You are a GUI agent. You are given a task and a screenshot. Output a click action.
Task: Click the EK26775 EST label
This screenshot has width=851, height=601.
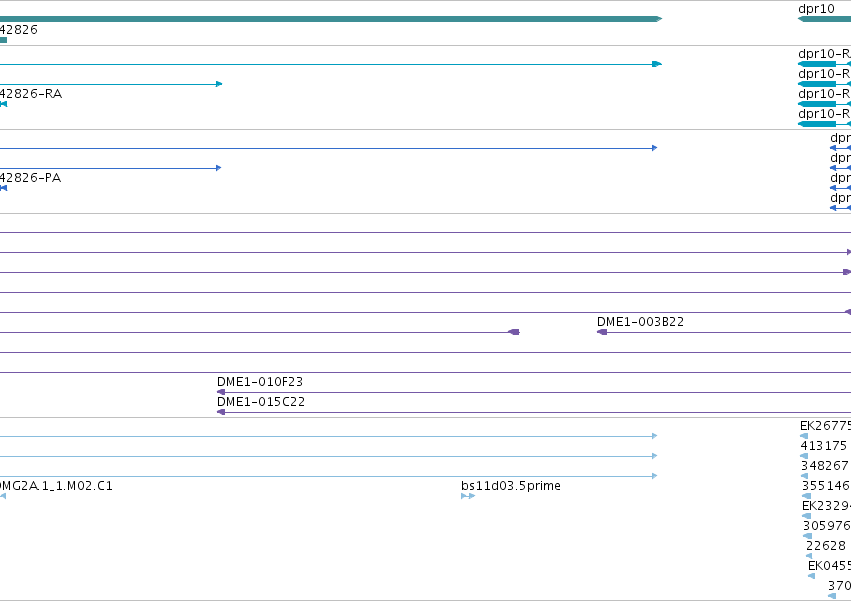point(825,426)
